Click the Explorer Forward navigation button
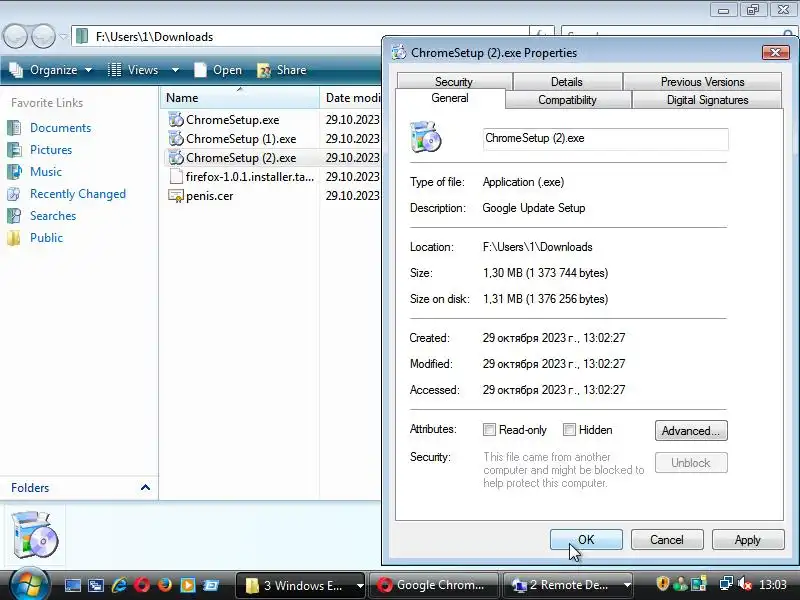The height and width of the screenshot is (600, 800). (43, 36)
